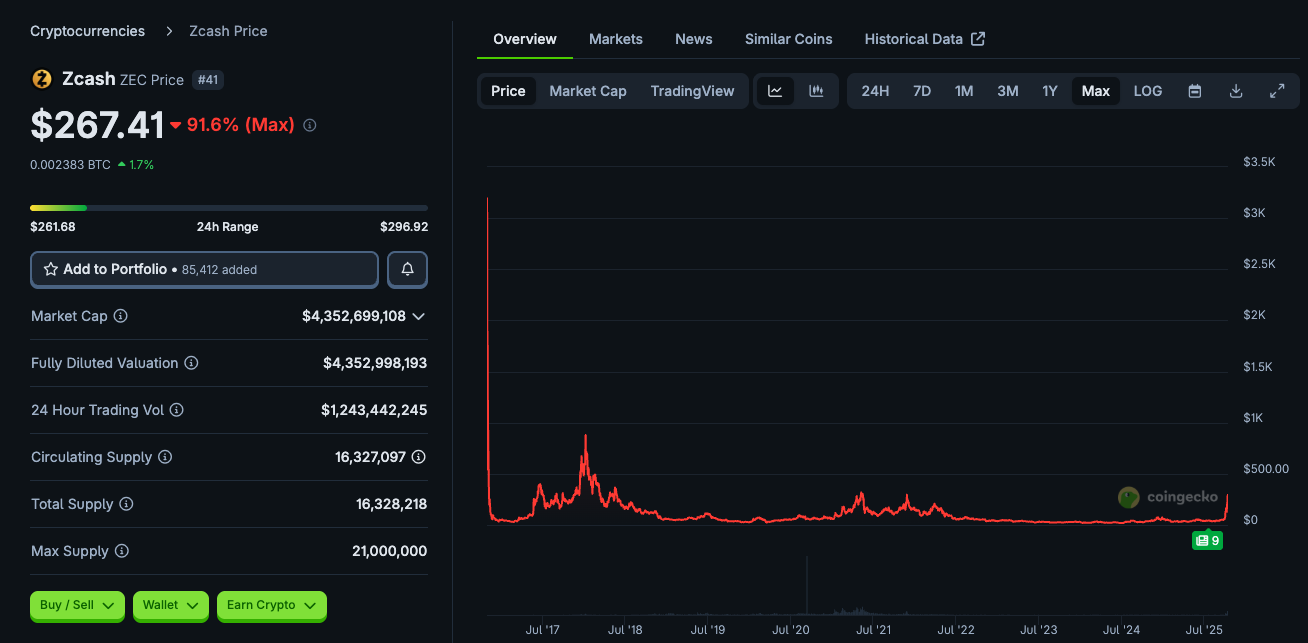Toggle the LOG scale on the chart

1147,91
